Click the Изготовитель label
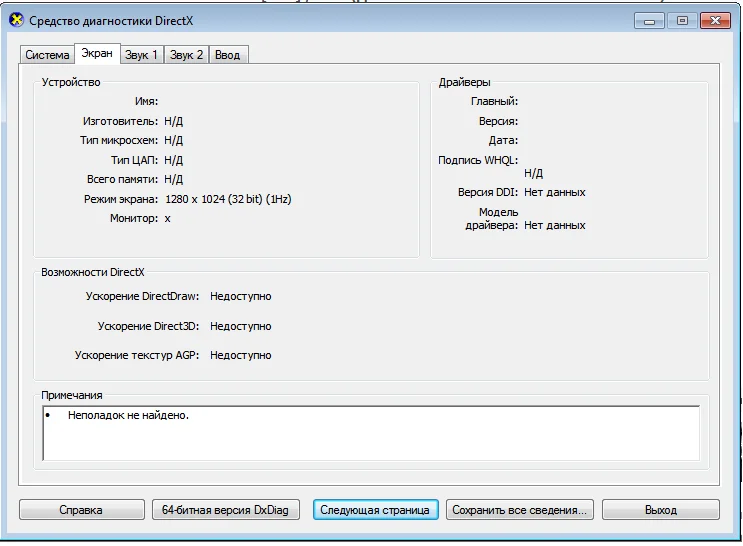 120,121
